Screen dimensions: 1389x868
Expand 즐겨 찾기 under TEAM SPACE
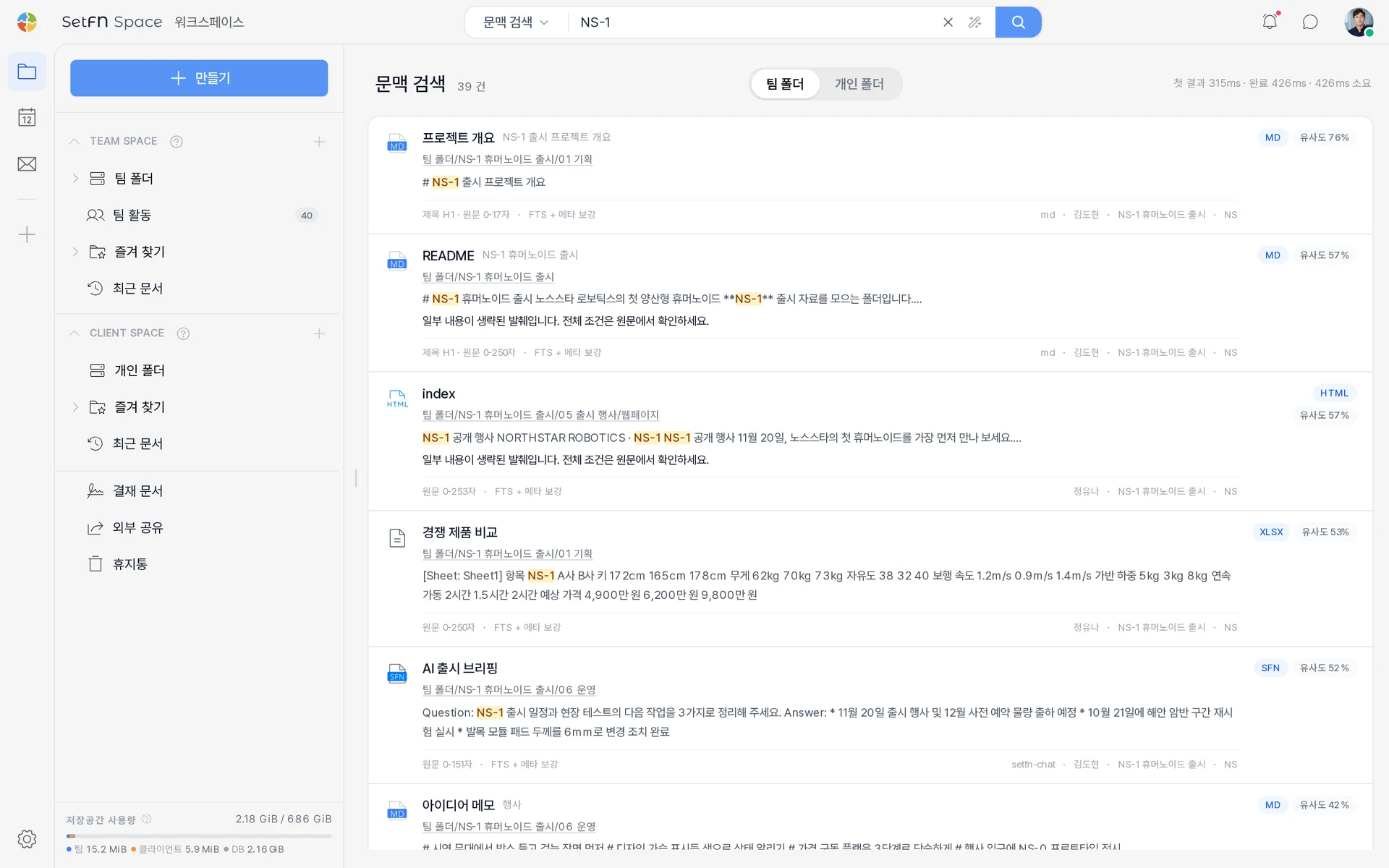tap(75, 252)
